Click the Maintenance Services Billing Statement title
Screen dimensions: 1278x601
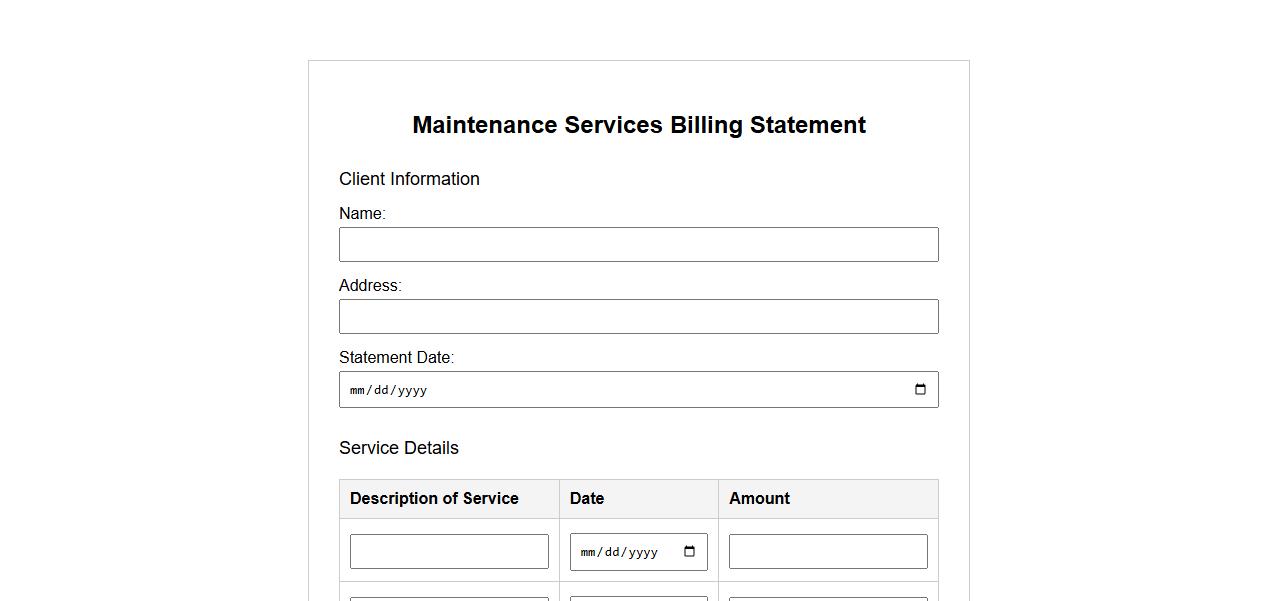click(639, 125)
